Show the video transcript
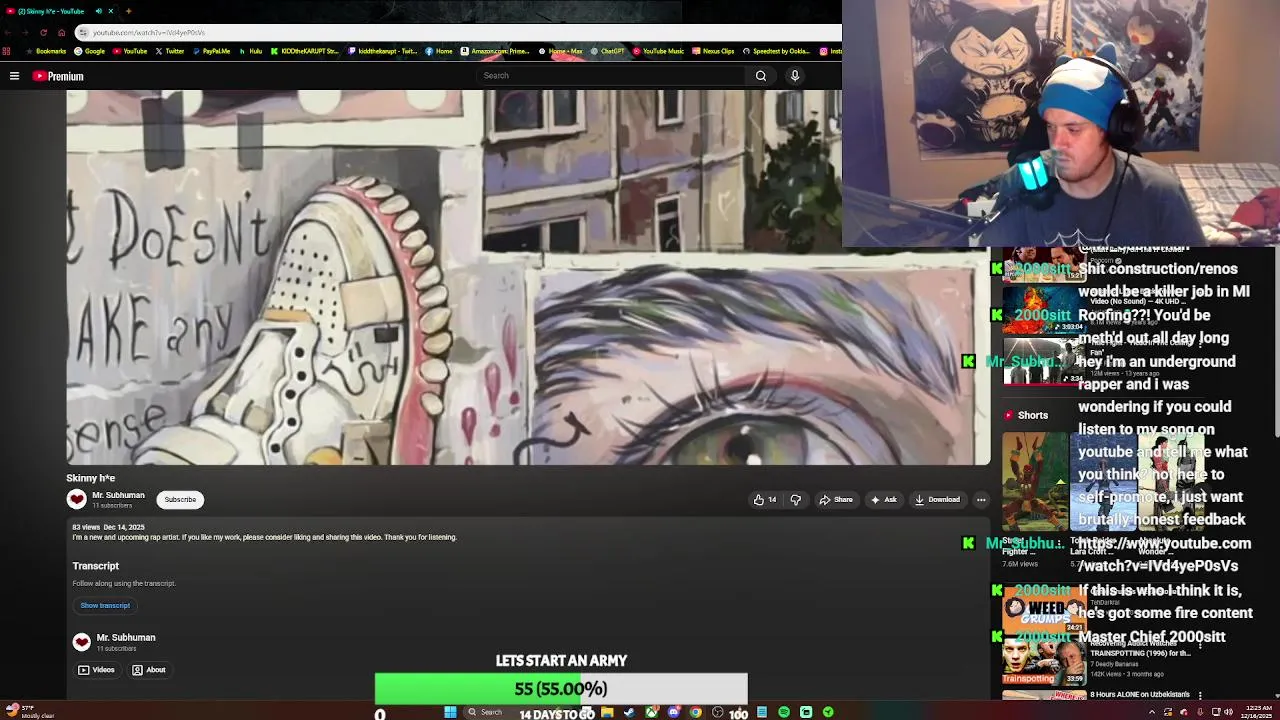This screenshot has height=720, width=1280. [x=105, y=605]
